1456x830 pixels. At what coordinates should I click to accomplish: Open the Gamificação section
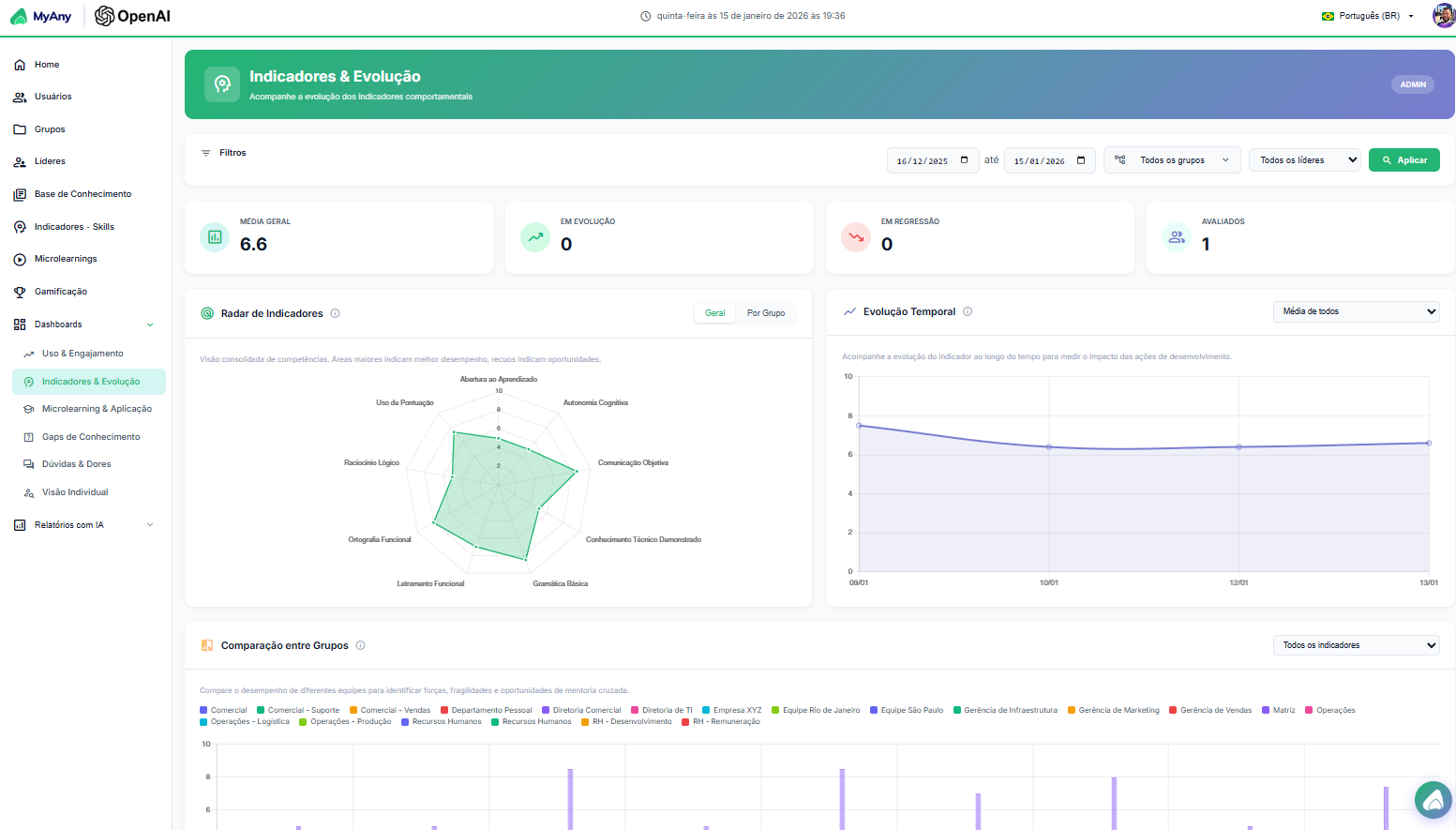pyautogui.click(x=58, y=291)
